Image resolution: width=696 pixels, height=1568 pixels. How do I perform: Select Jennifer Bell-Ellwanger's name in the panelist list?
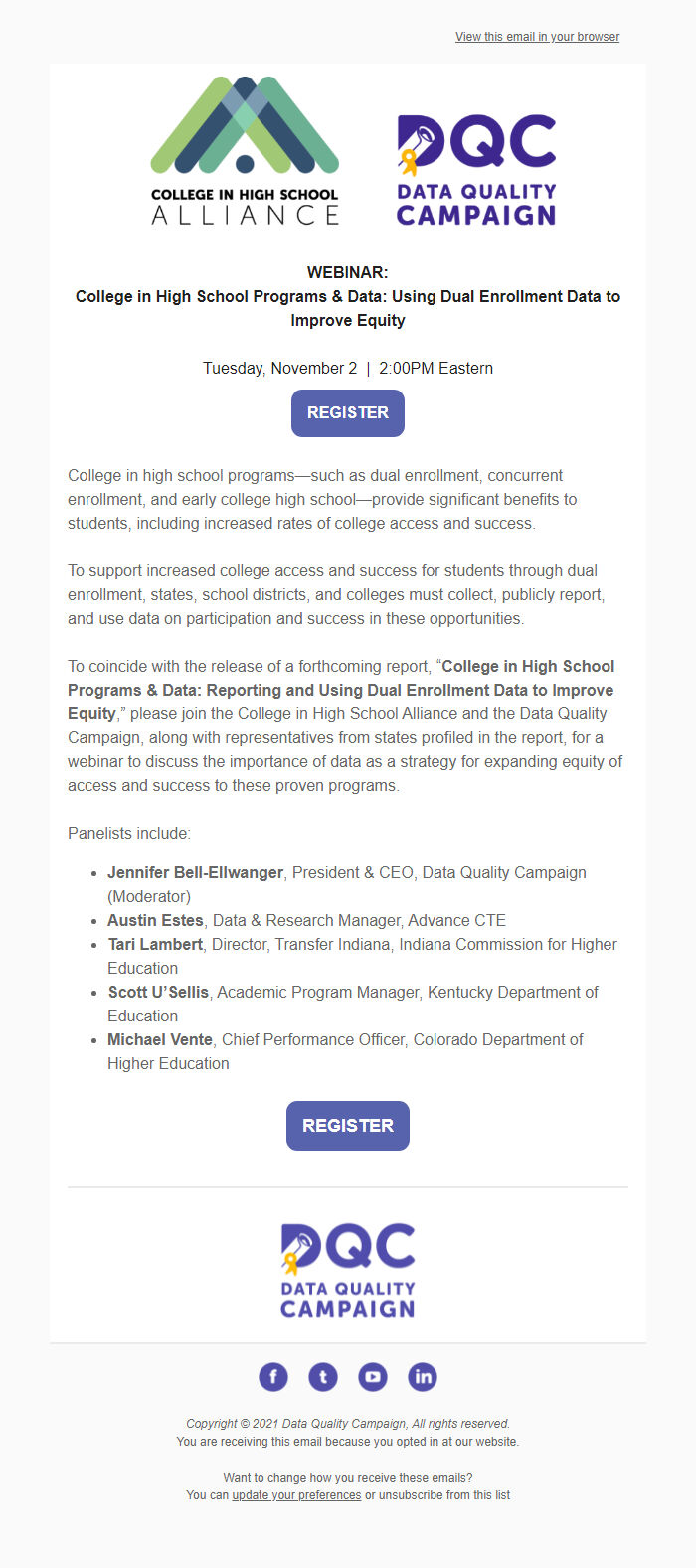tap(195, 872)
